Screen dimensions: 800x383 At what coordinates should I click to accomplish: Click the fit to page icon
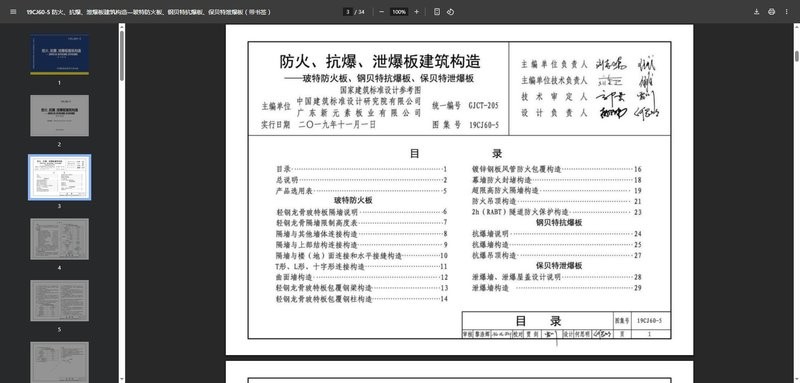437,12
